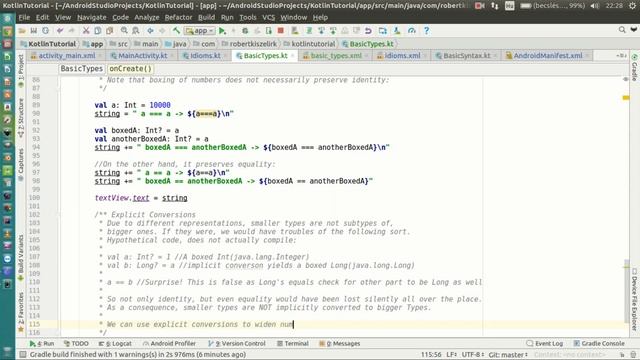Click the Copy toolbar icon
This screenshot has height=360, width=640.
(98, 31)
